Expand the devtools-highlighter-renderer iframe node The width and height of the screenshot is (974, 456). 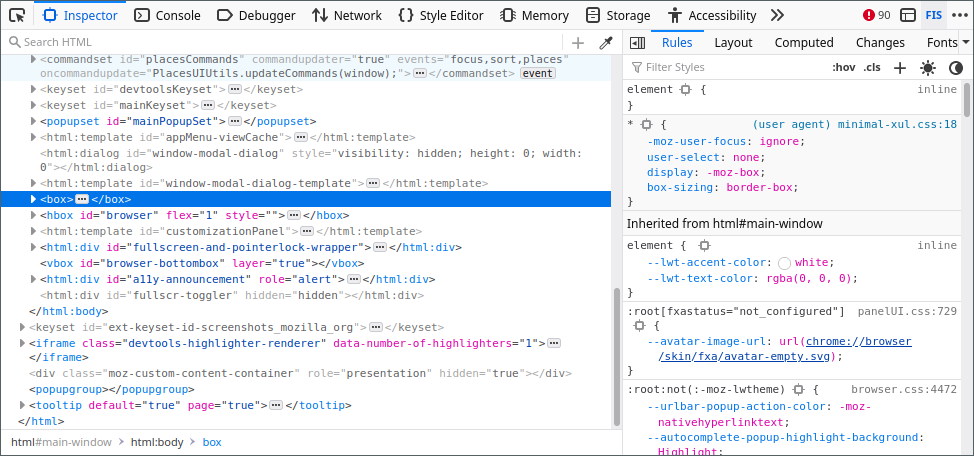coord(23,343)
